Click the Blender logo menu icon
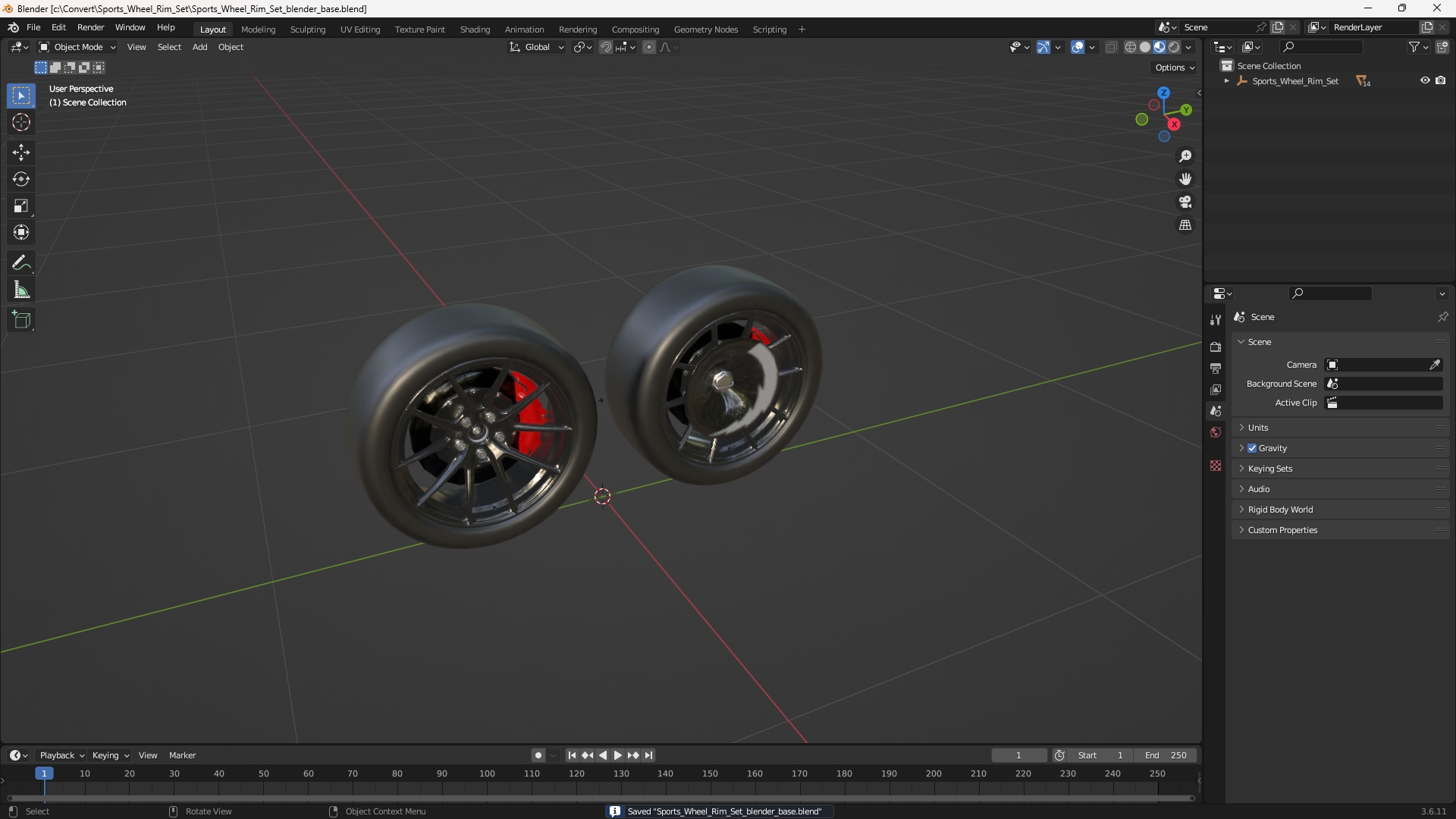This screenshot has width=1456, height=819. coord(13,27)
